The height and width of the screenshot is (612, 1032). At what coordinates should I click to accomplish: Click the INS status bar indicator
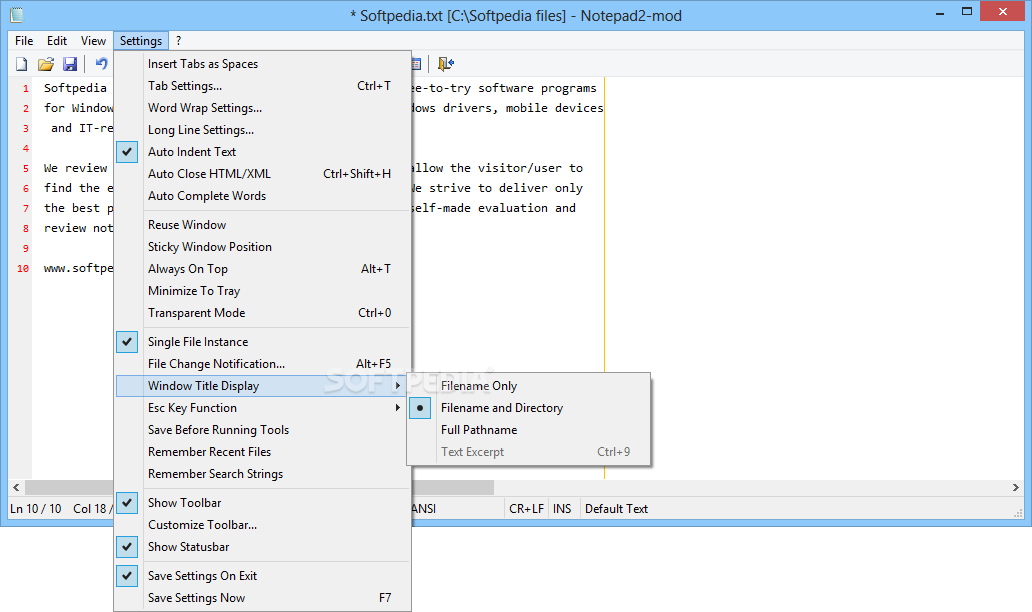[562, 509]
